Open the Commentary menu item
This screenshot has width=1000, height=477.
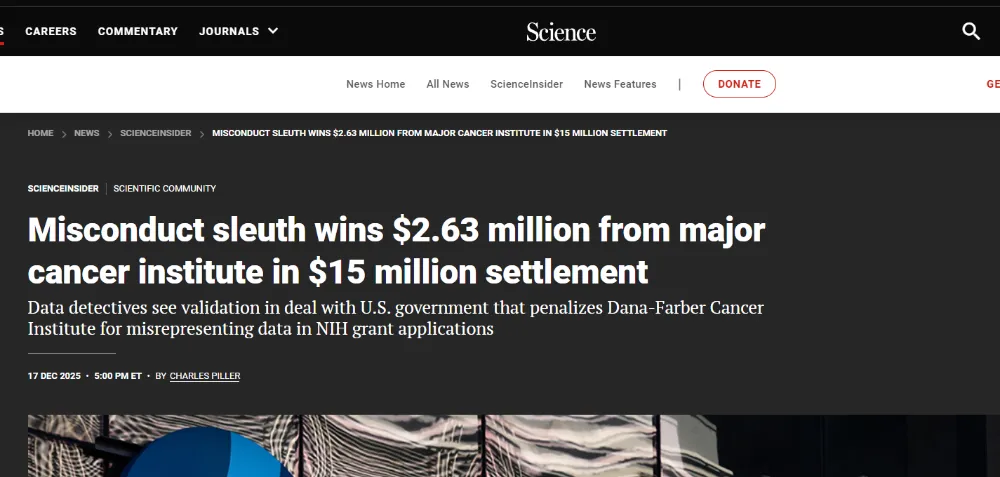pos(138,31)
